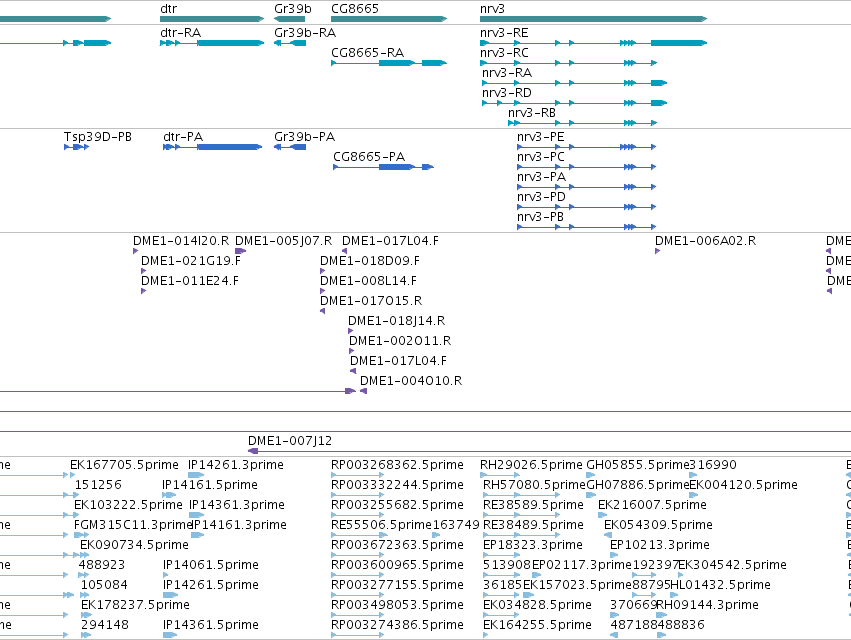Image resolution: width=851 pixels, height=640 pixels.
Task: Click BAC end DME1-002O11.R
Action: tap(400, 341)
